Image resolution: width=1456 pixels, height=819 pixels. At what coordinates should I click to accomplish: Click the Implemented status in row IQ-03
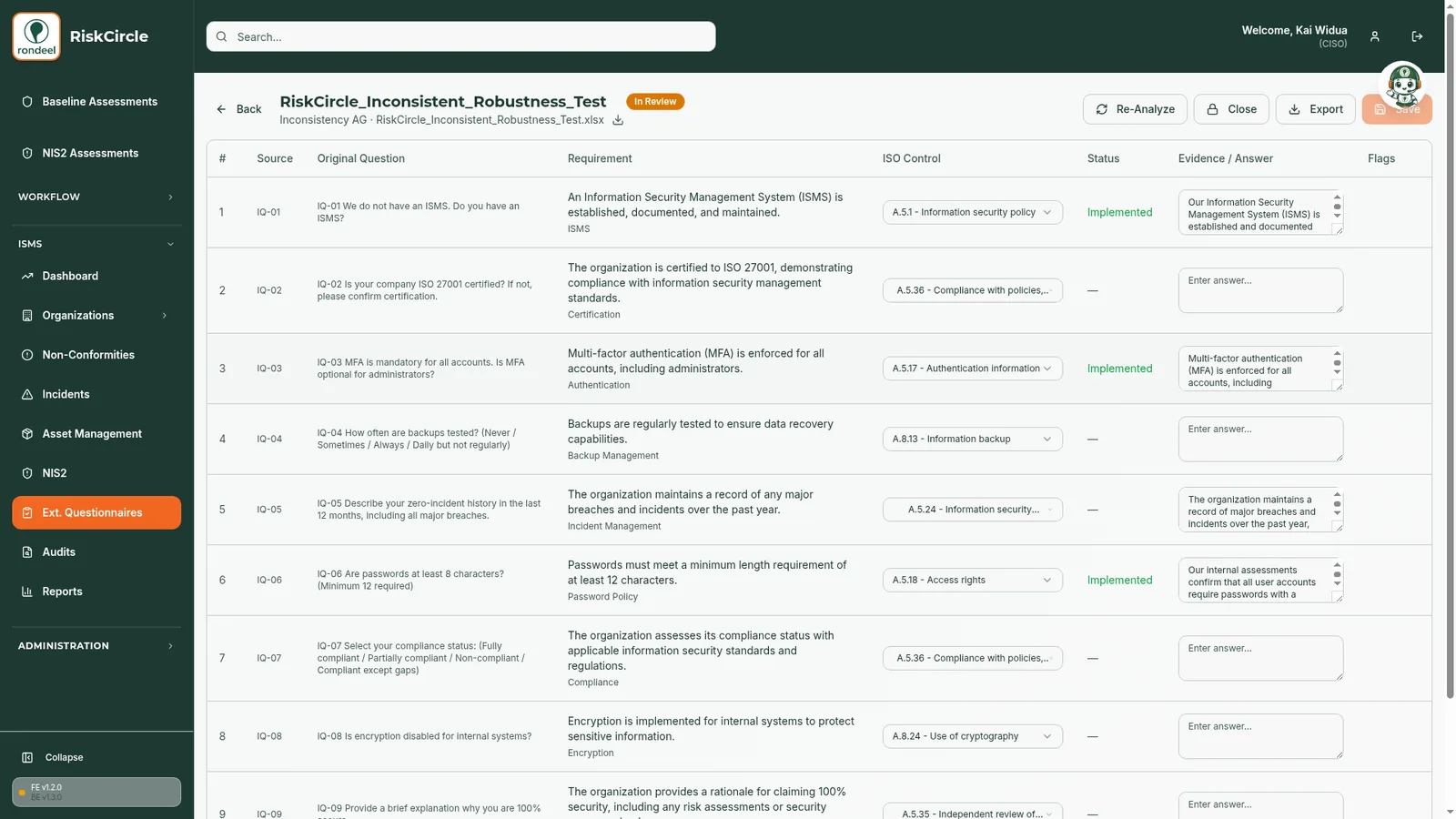click(1119, 369)
